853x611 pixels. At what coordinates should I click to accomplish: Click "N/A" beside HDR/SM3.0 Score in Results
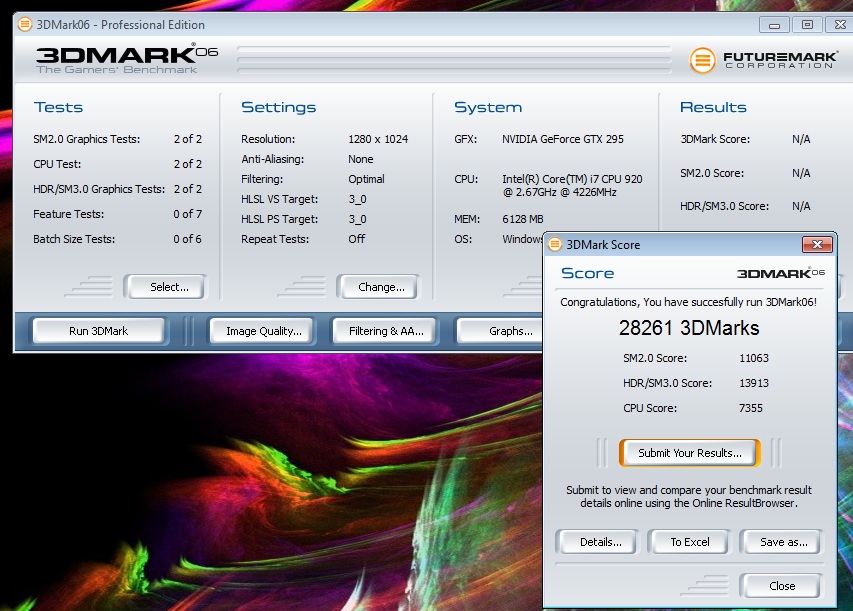tap(801, 206)
